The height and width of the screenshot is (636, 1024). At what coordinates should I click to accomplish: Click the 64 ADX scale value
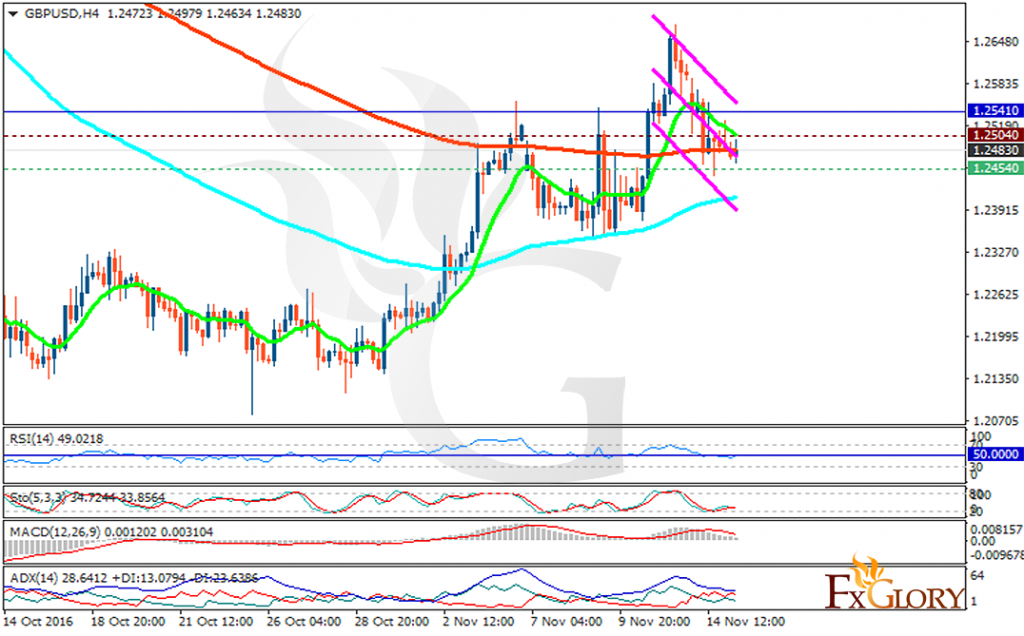(978, 575)
